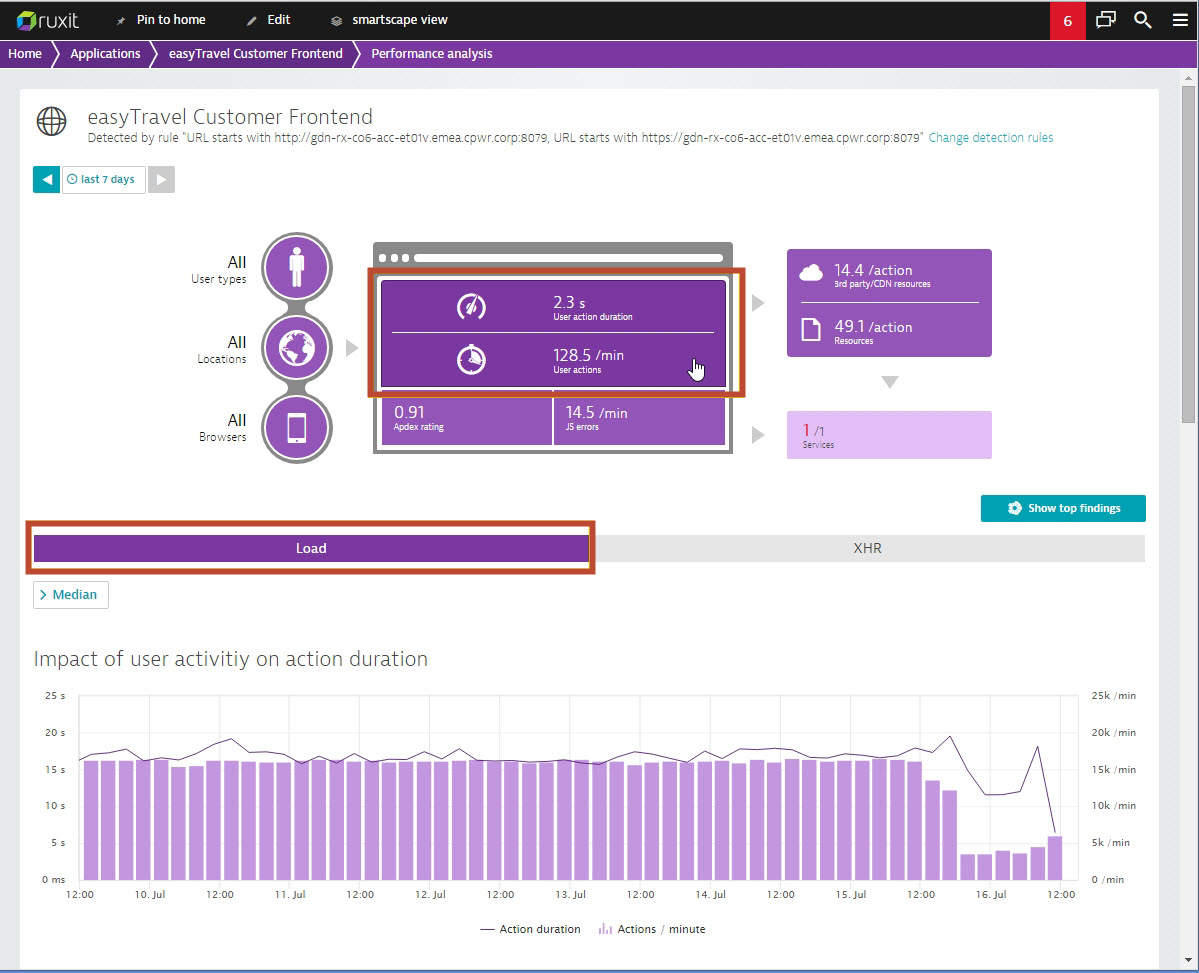Click the pencil icon beside Edit
Image resolution: width=1199 pixels, height=973 pixels.
pyautogui.click(x=252, y=21)
